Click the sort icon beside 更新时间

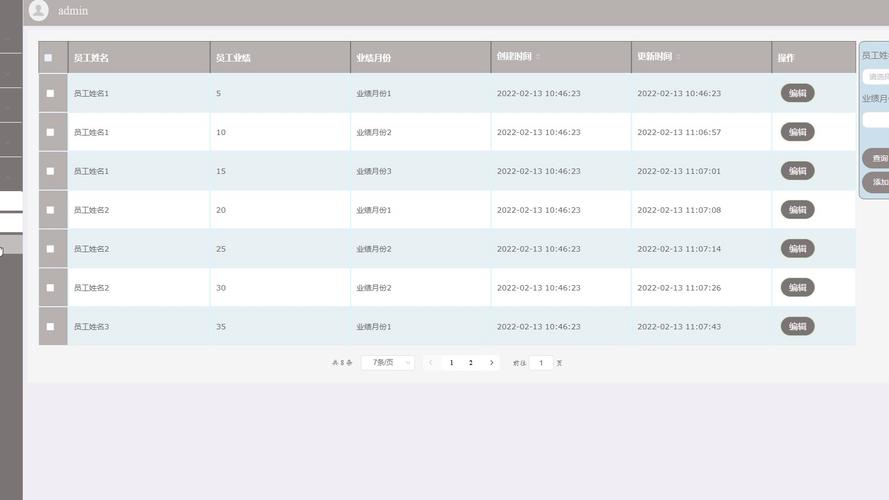tap(678, 57)
